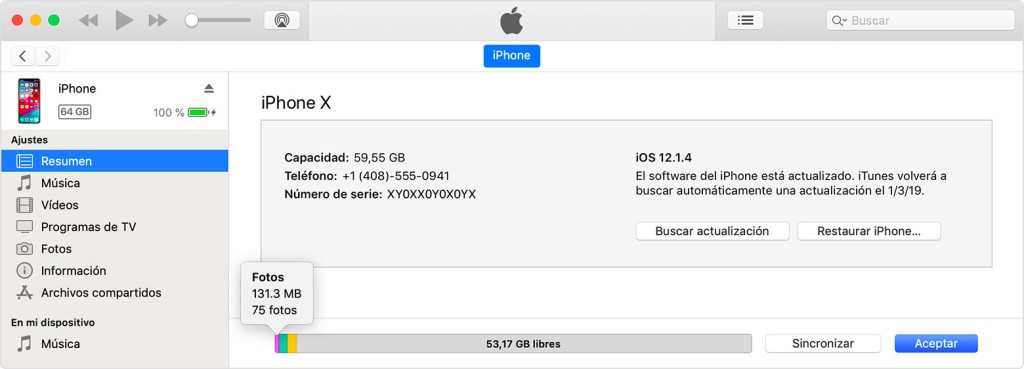The height and width of the screenshot is (369, 1024).
Task: Click the Apple logo in status display
Action: pyautogui.click(x=512, y=21)
